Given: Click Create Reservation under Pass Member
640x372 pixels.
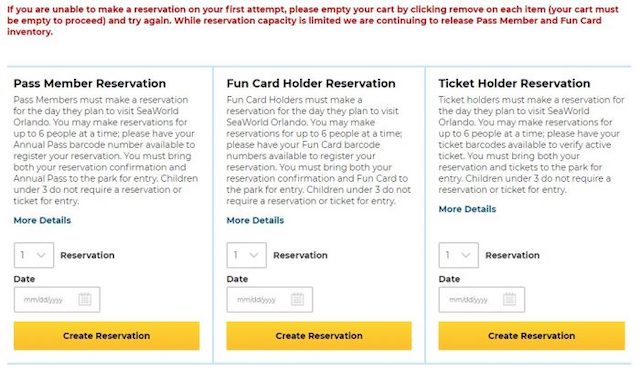Looking at the screenshot, I should tap(107, 336).
